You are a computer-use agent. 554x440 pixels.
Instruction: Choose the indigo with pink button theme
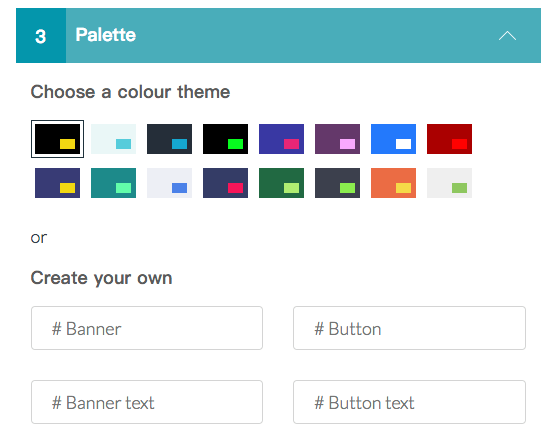point(281,139)
